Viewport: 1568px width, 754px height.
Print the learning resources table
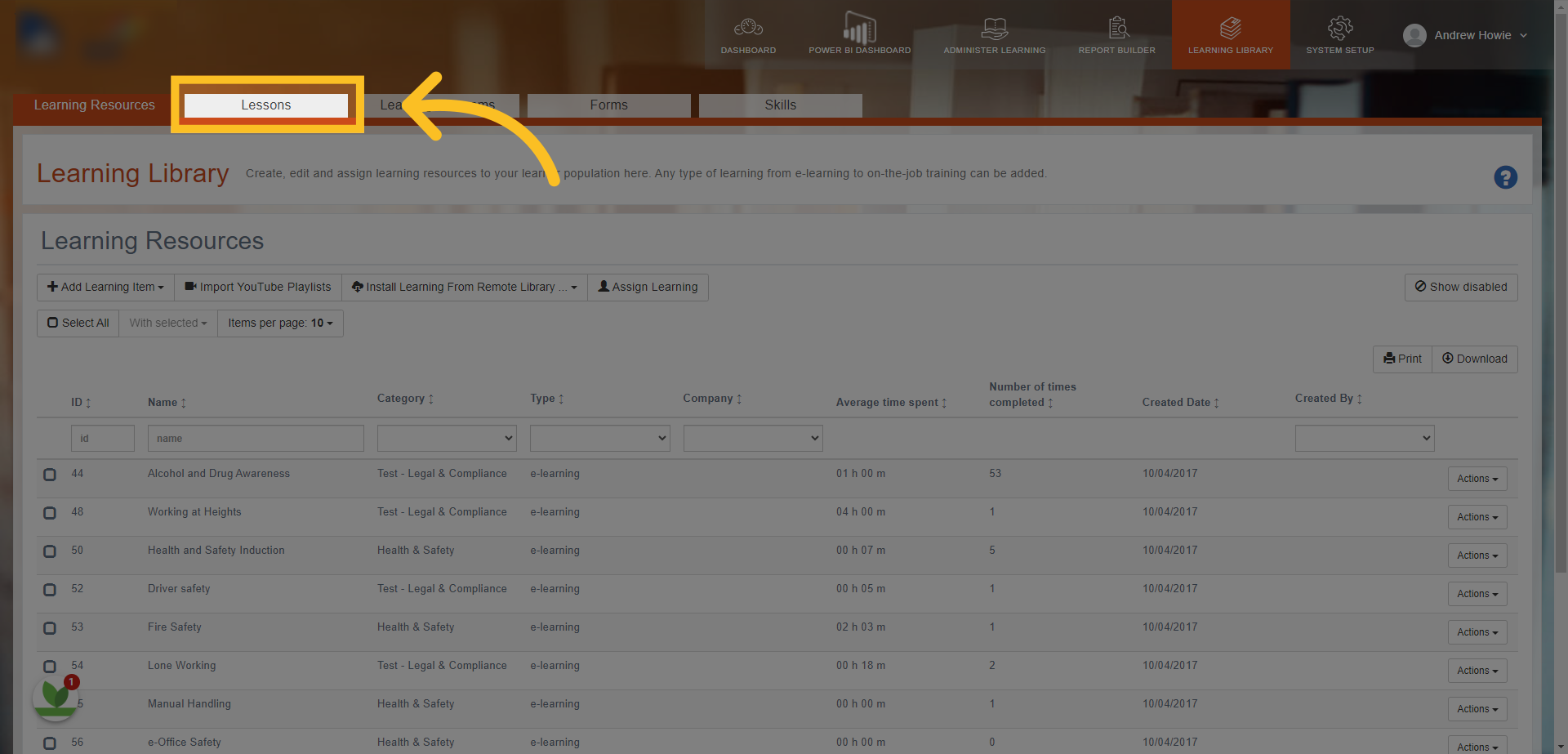point(1402,359)
